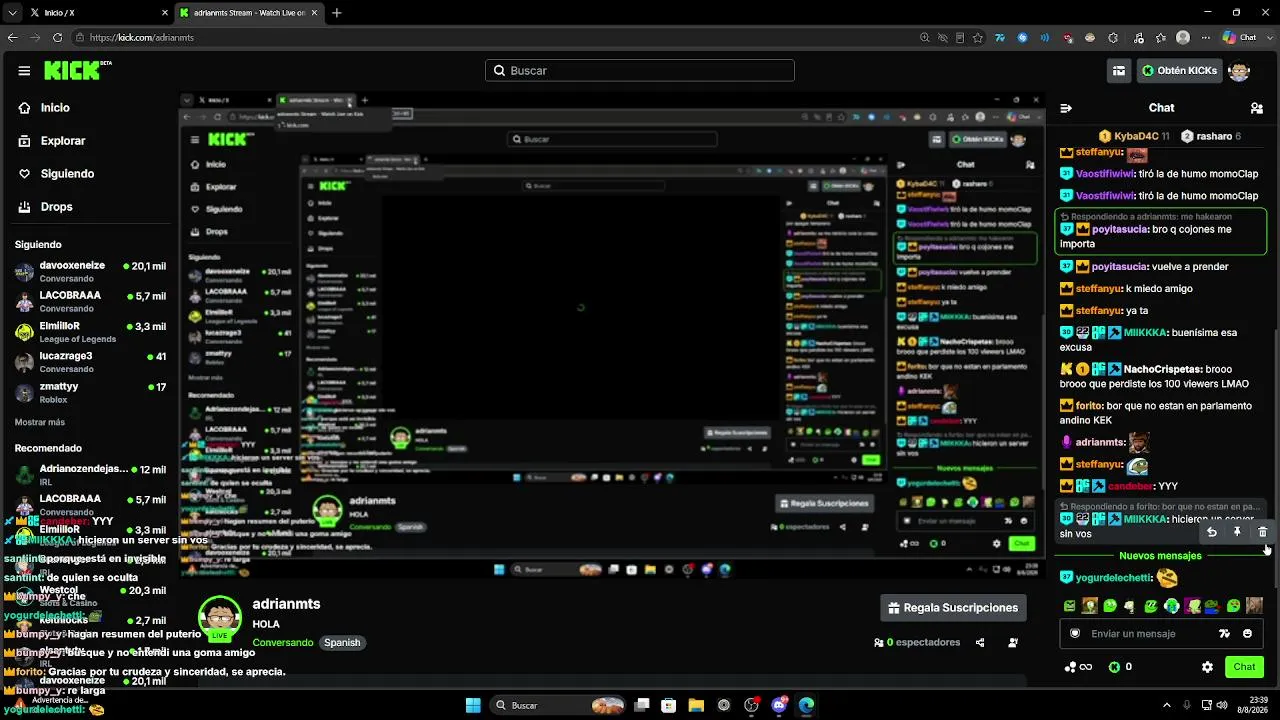Click the chat identity badge icon

(1075, 634)
